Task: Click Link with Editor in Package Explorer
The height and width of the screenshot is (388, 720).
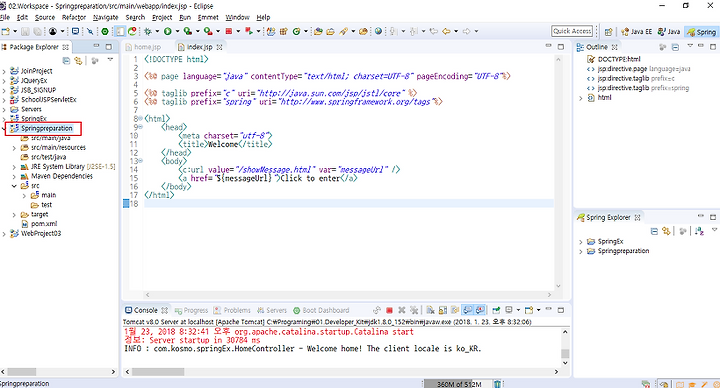Action: [79, 61]
